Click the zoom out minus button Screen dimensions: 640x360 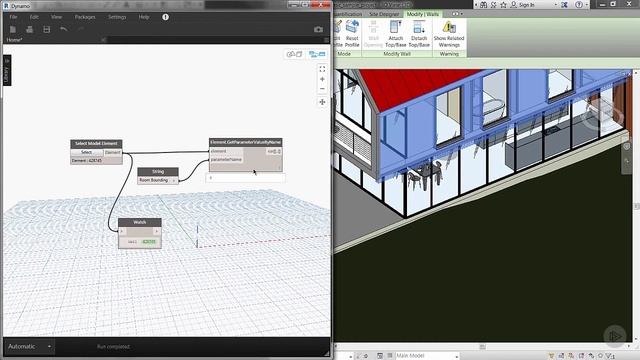coord(322,89)
